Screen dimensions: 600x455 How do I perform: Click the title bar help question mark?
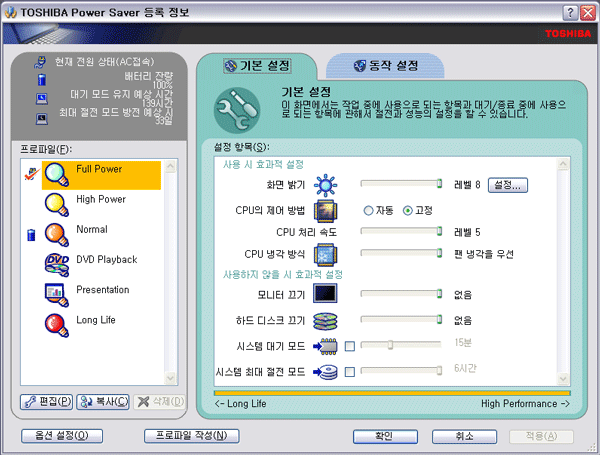tap(570, 13)
